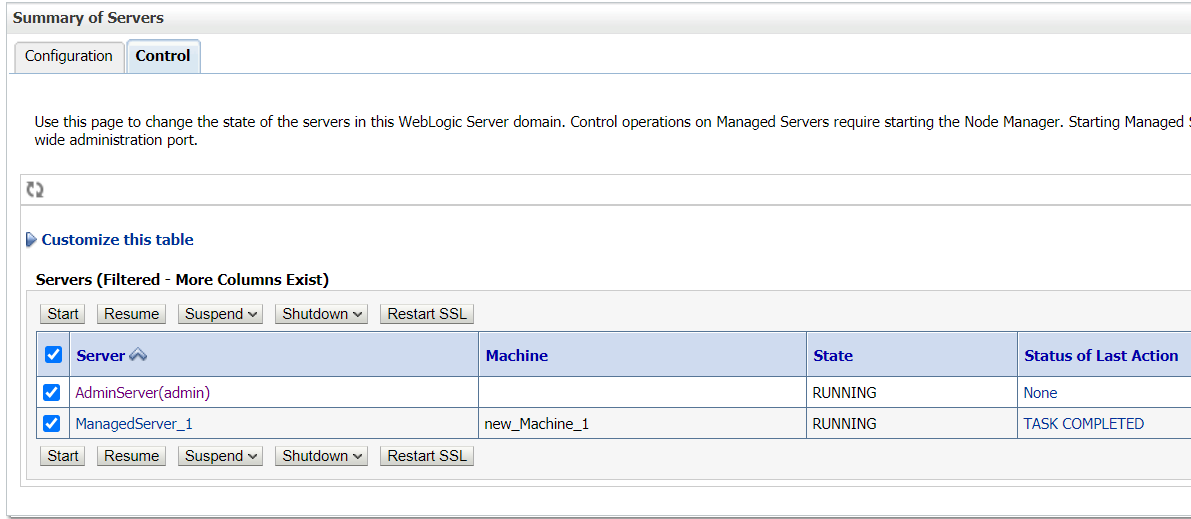Open the top Shutdown dropdown
This screenshot has height=519, width=1191.
(x=321, y=314)
